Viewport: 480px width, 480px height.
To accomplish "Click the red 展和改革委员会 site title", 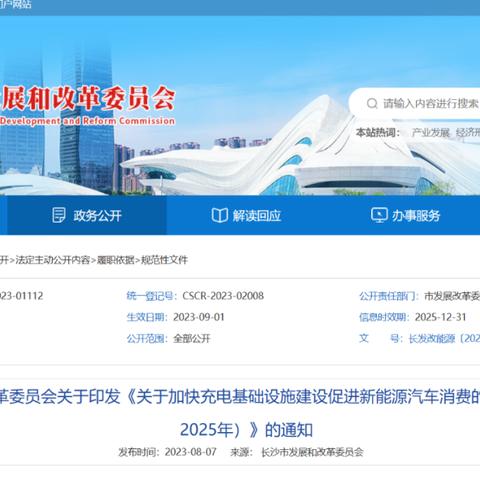I will coord(88,99).
